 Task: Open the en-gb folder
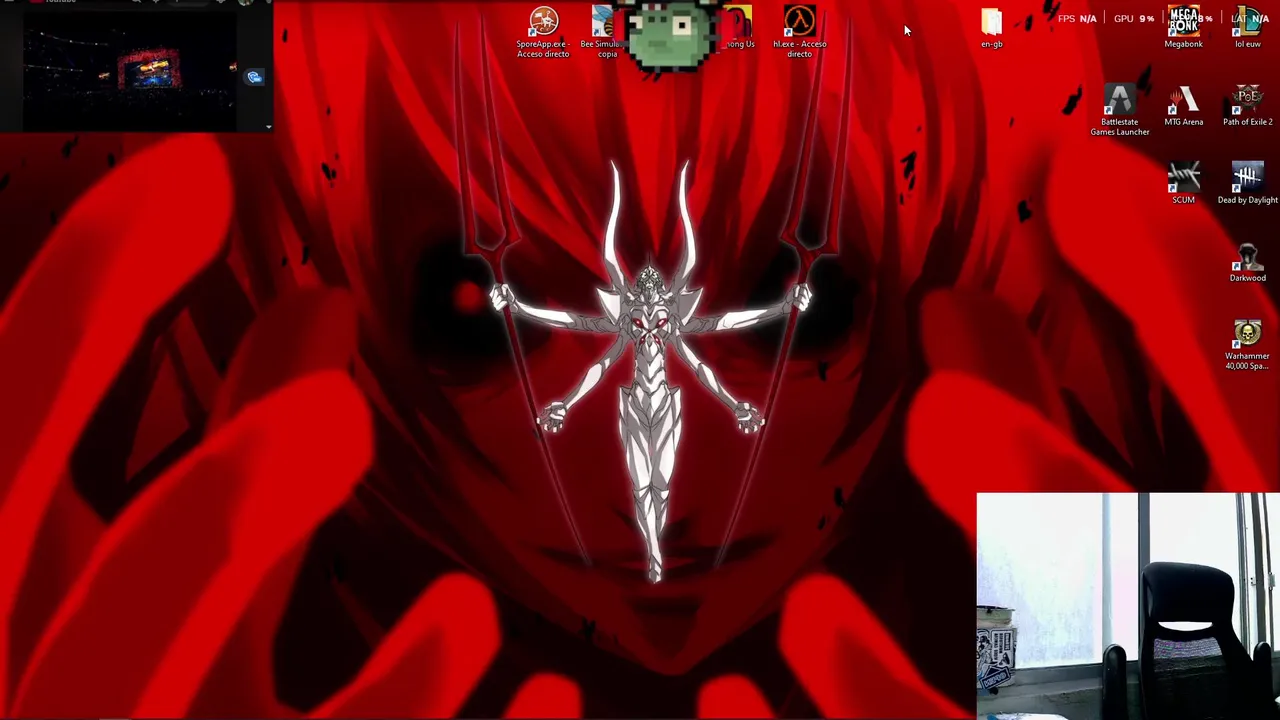click(x=991, y=28)
